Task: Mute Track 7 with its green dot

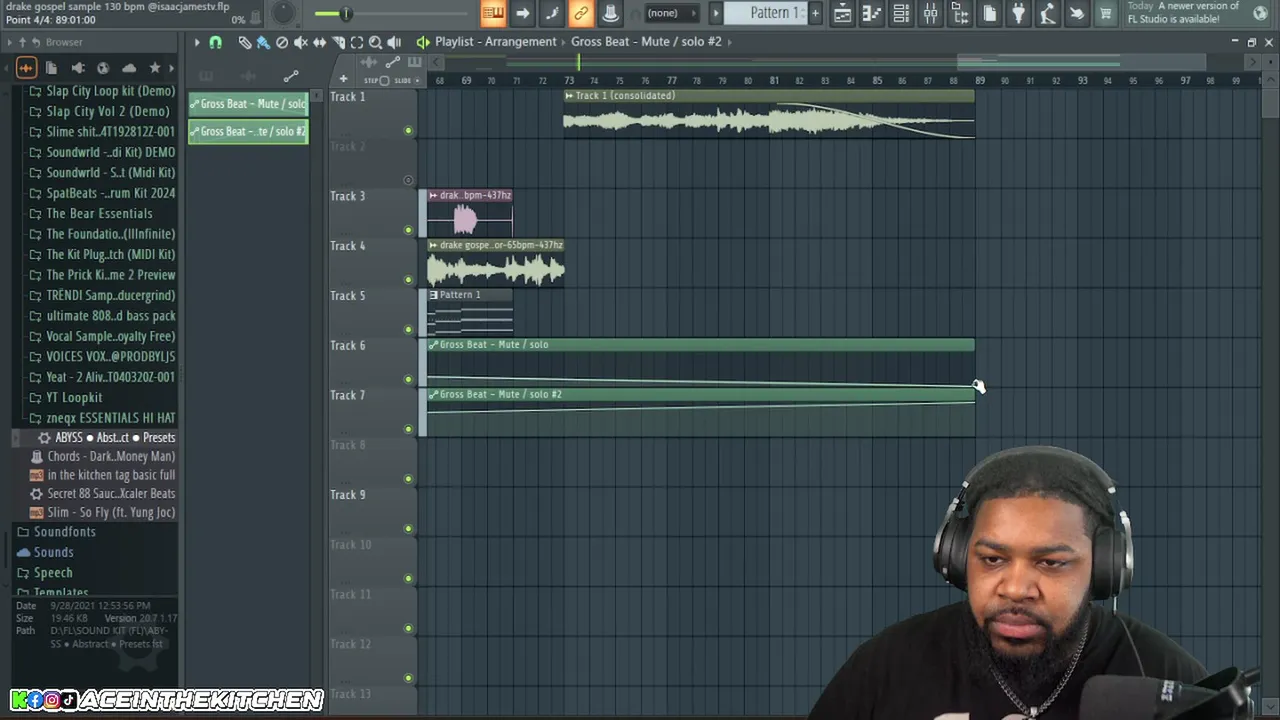Action: pyautogui.click(x=408, y=429)
